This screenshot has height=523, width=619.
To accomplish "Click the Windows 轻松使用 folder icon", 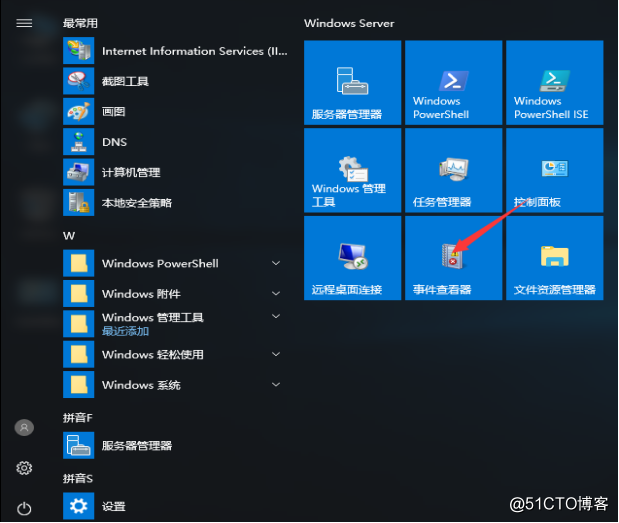I will [x=79, y=354].
